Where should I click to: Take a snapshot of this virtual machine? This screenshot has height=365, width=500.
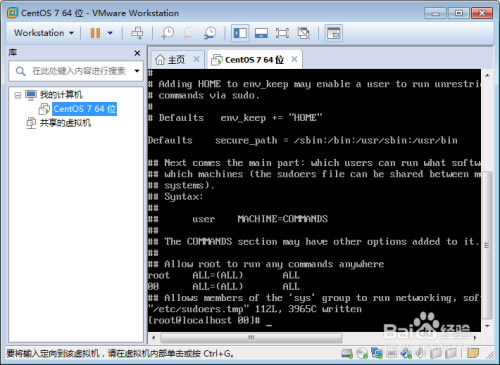(x=167, y=33)
